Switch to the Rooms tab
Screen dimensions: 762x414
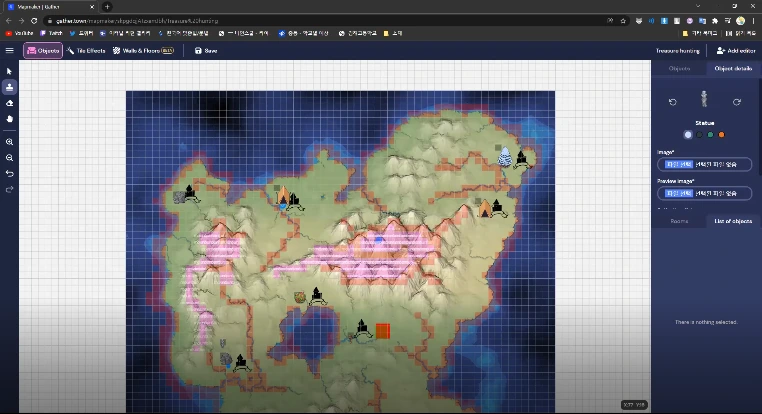click(679, 221)
